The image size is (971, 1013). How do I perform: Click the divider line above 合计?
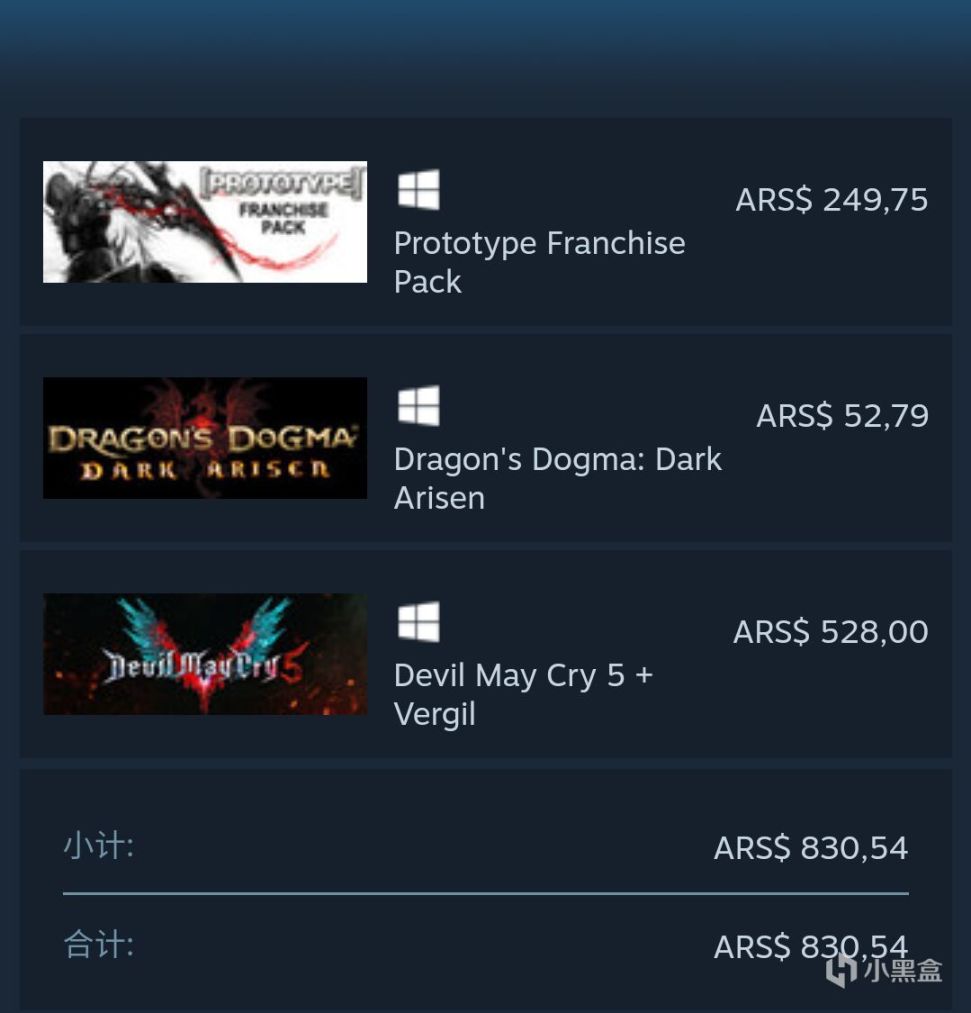point(486,893)
